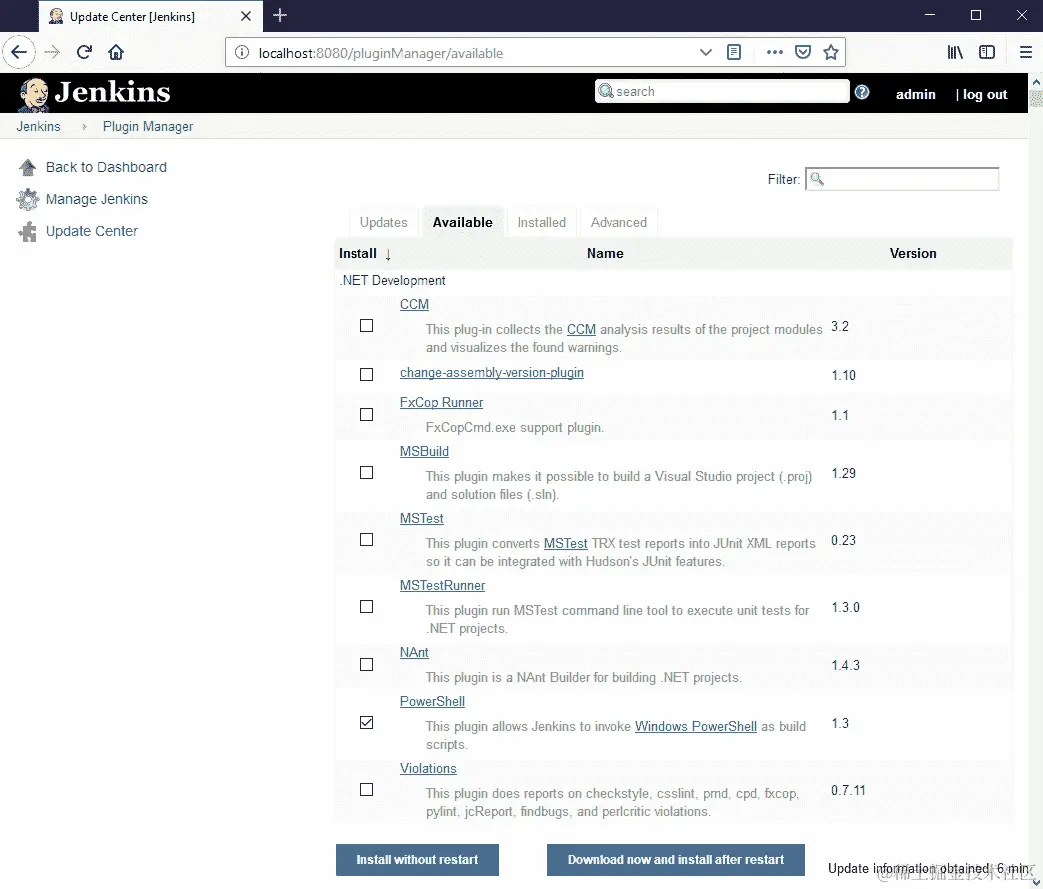Screen dimensions: 1043x889
Task: Open the admin user link
Action: (x=915, y=94)
